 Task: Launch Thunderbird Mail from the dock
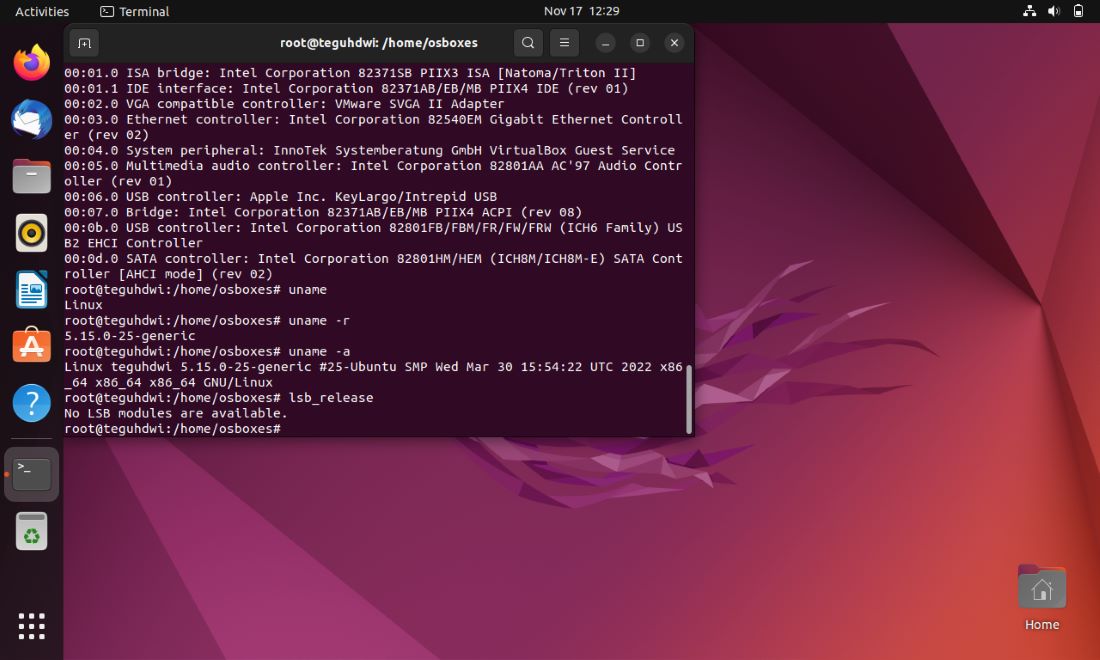coord(32,119)
